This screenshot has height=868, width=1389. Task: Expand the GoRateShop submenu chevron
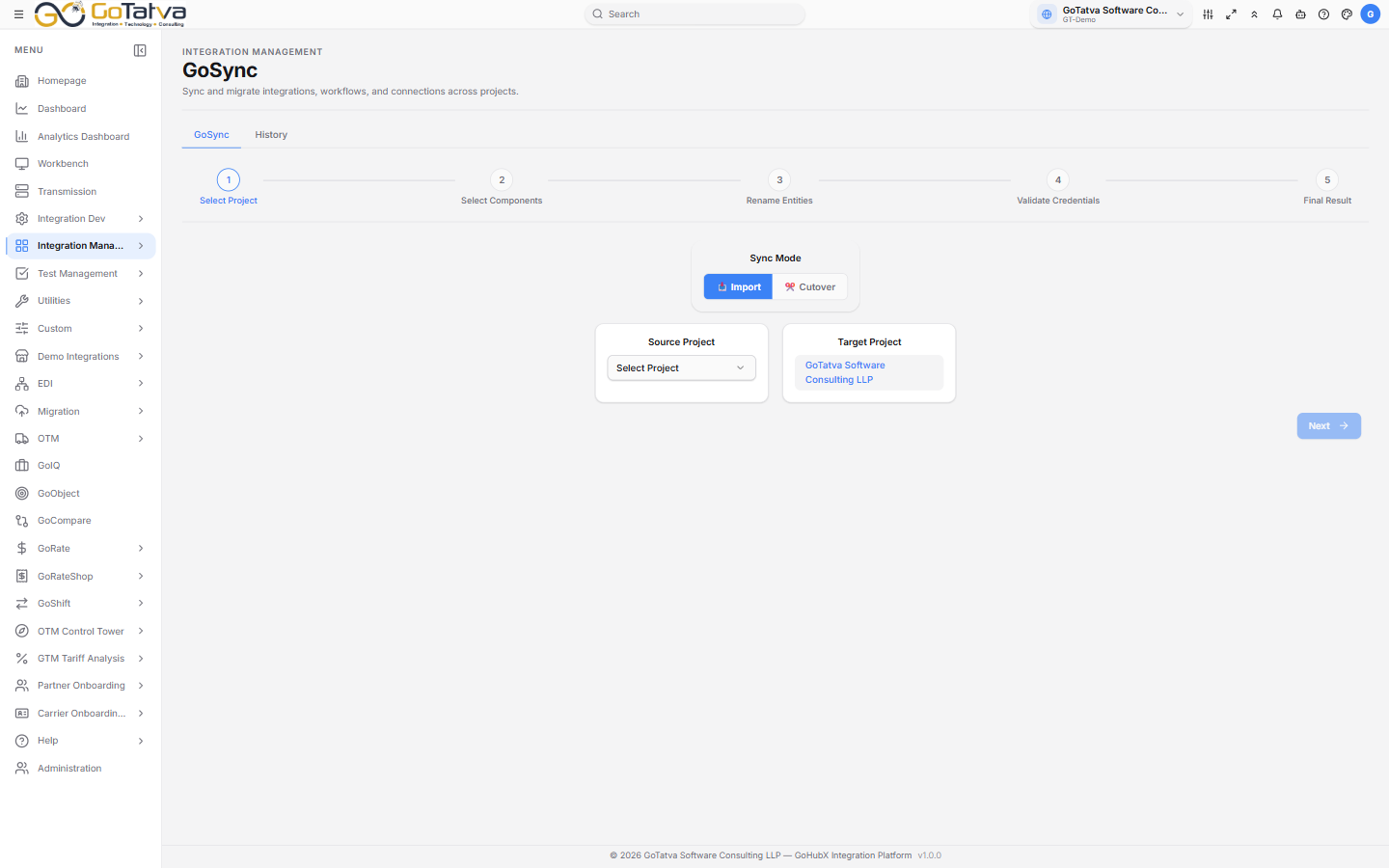click(x=141, y=577)
